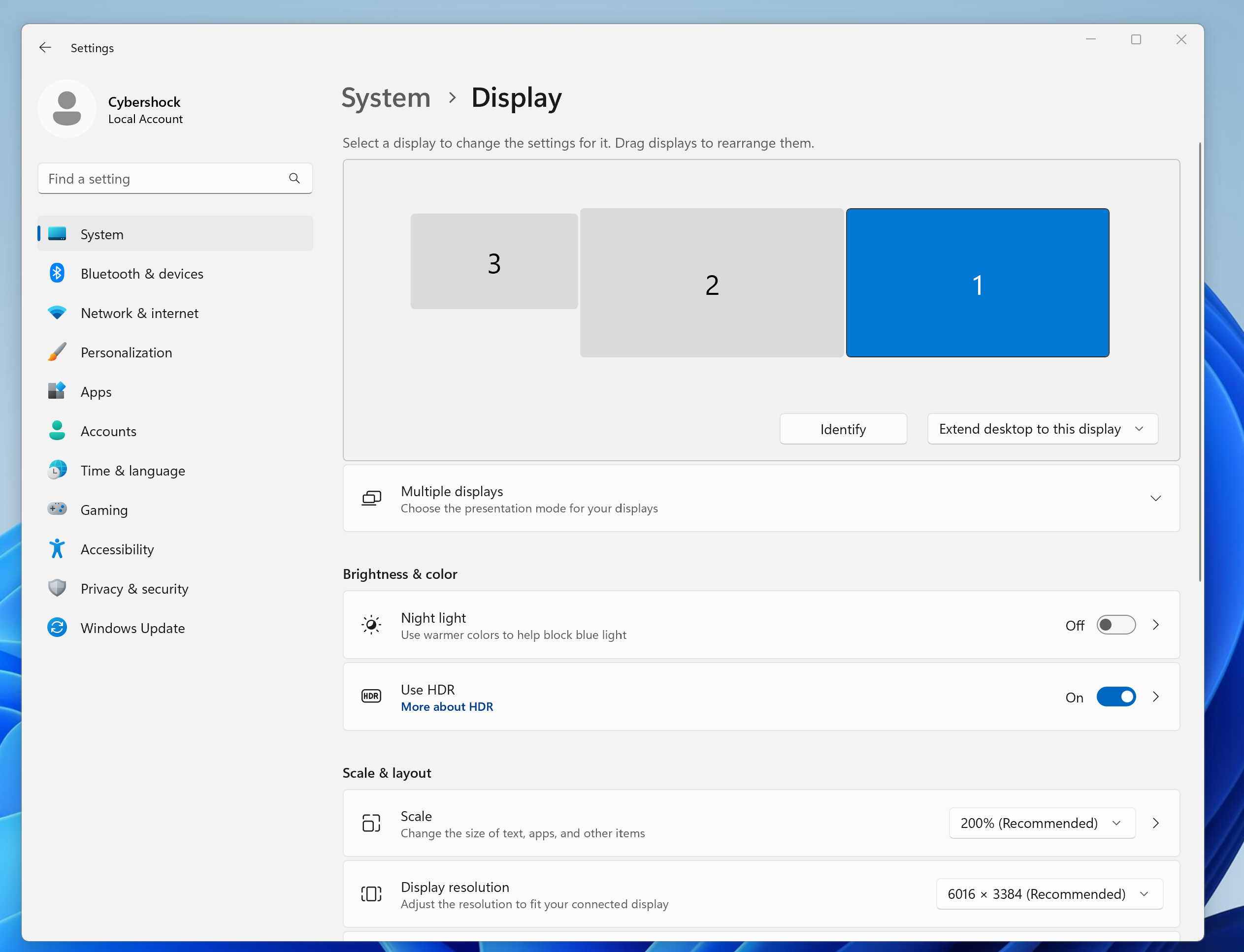Click the HDR badge icon
The width and height of the screenshot is (1244, 952).
[371, 697]
